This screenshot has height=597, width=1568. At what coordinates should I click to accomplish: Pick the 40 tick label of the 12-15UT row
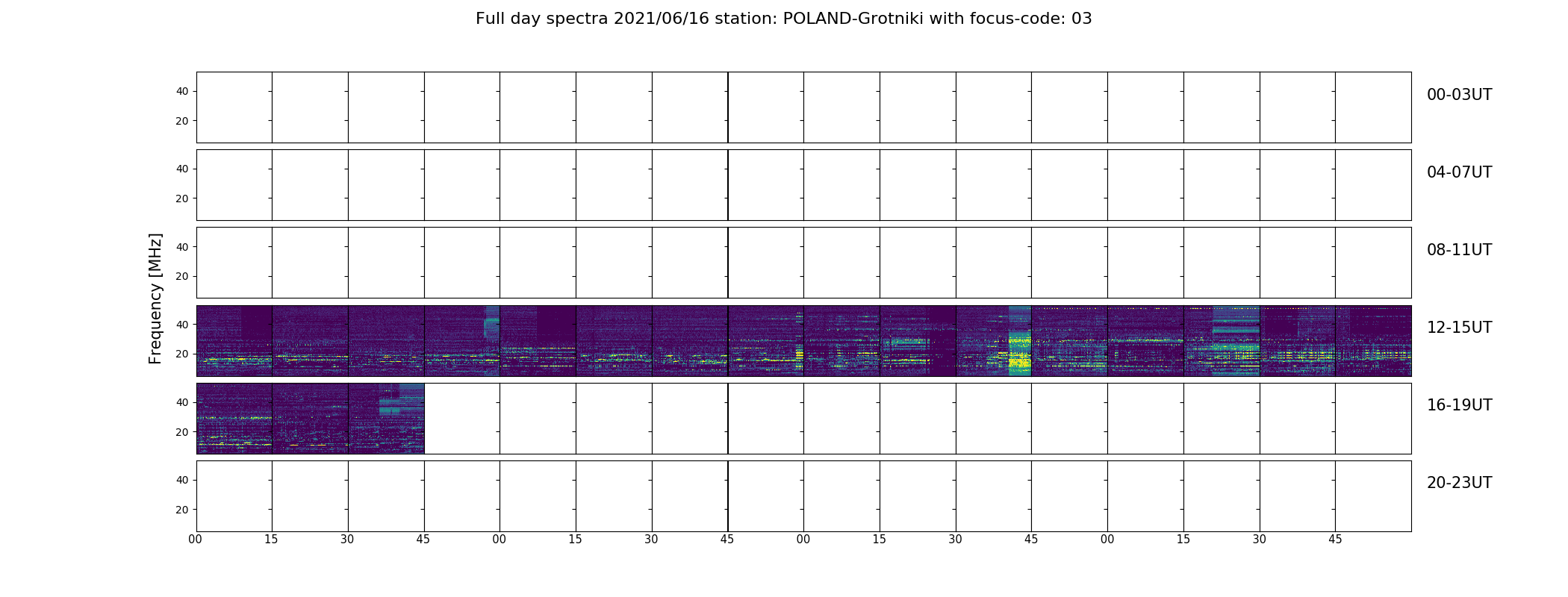(x=182, y=325)
